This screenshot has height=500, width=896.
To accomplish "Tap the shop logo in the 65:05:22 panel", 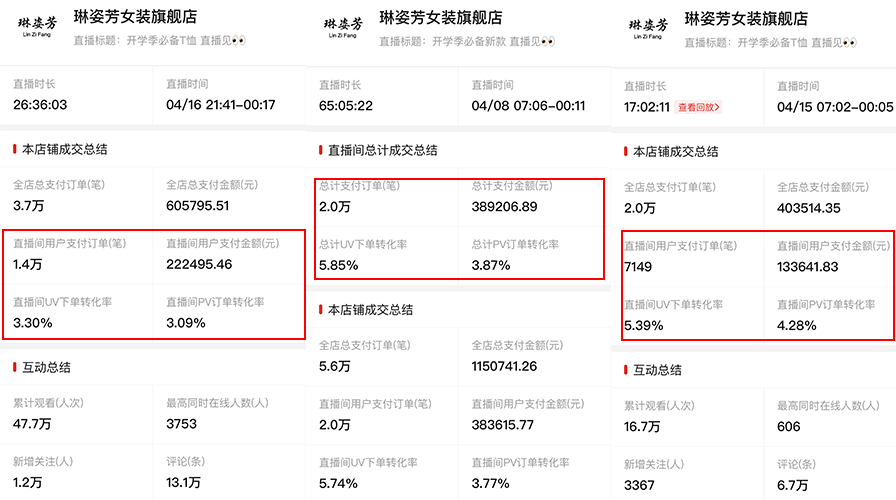I will (x=343, y=27).
